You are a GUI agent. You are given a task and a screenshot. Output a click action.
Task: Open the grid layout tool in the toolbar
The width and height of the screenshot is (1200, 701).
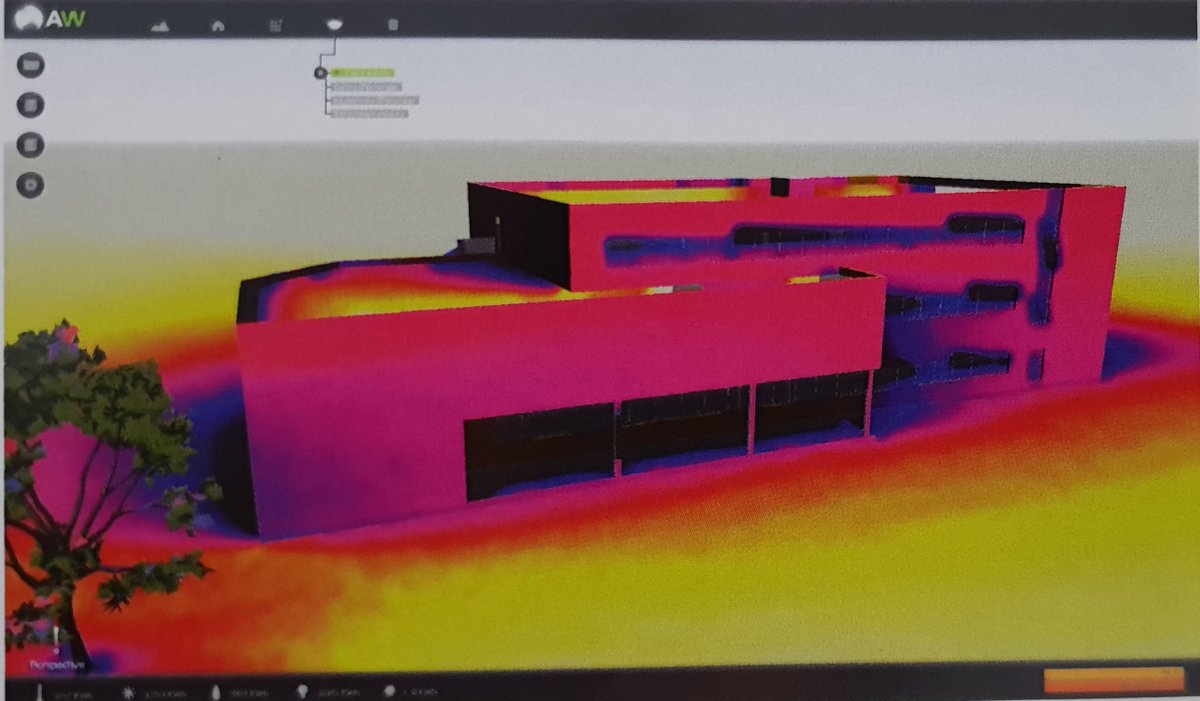coord(276,25)
